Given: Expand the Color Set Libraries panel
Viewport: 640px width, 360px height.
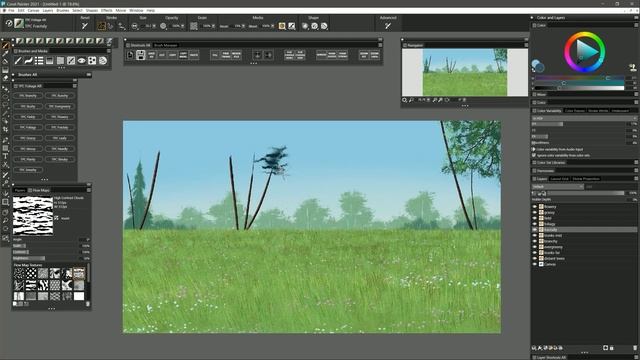Looking at the screenshot, I should [x=551, y=162].
